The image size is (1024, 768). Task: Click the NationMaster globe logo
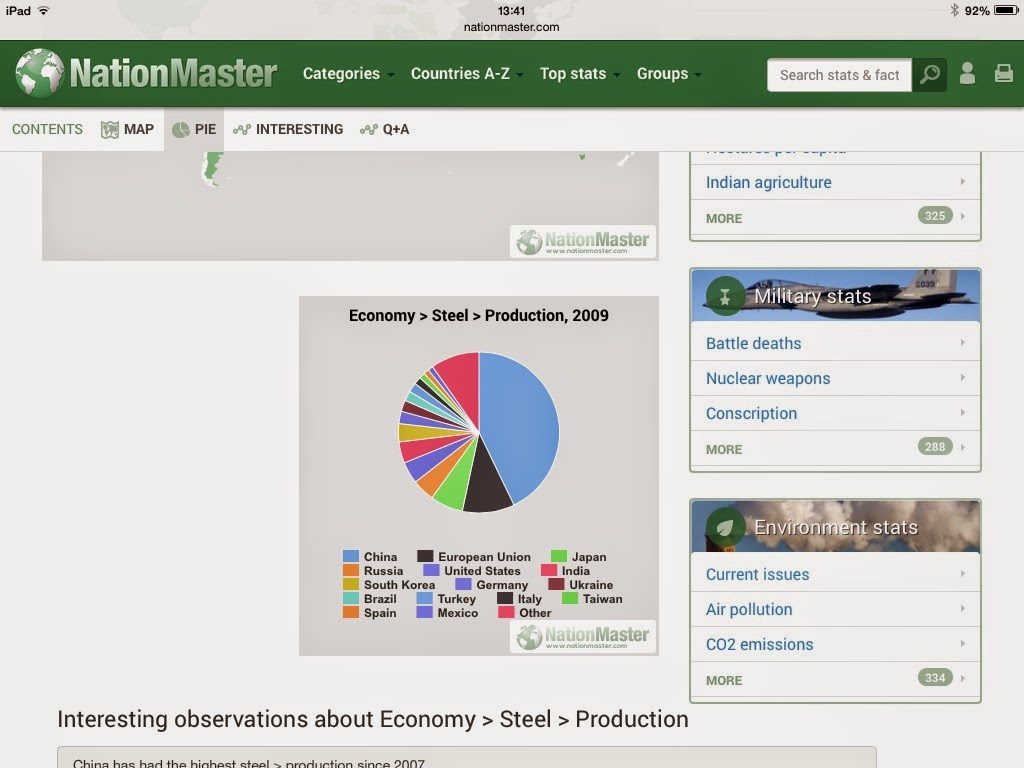tap(40, 73)
